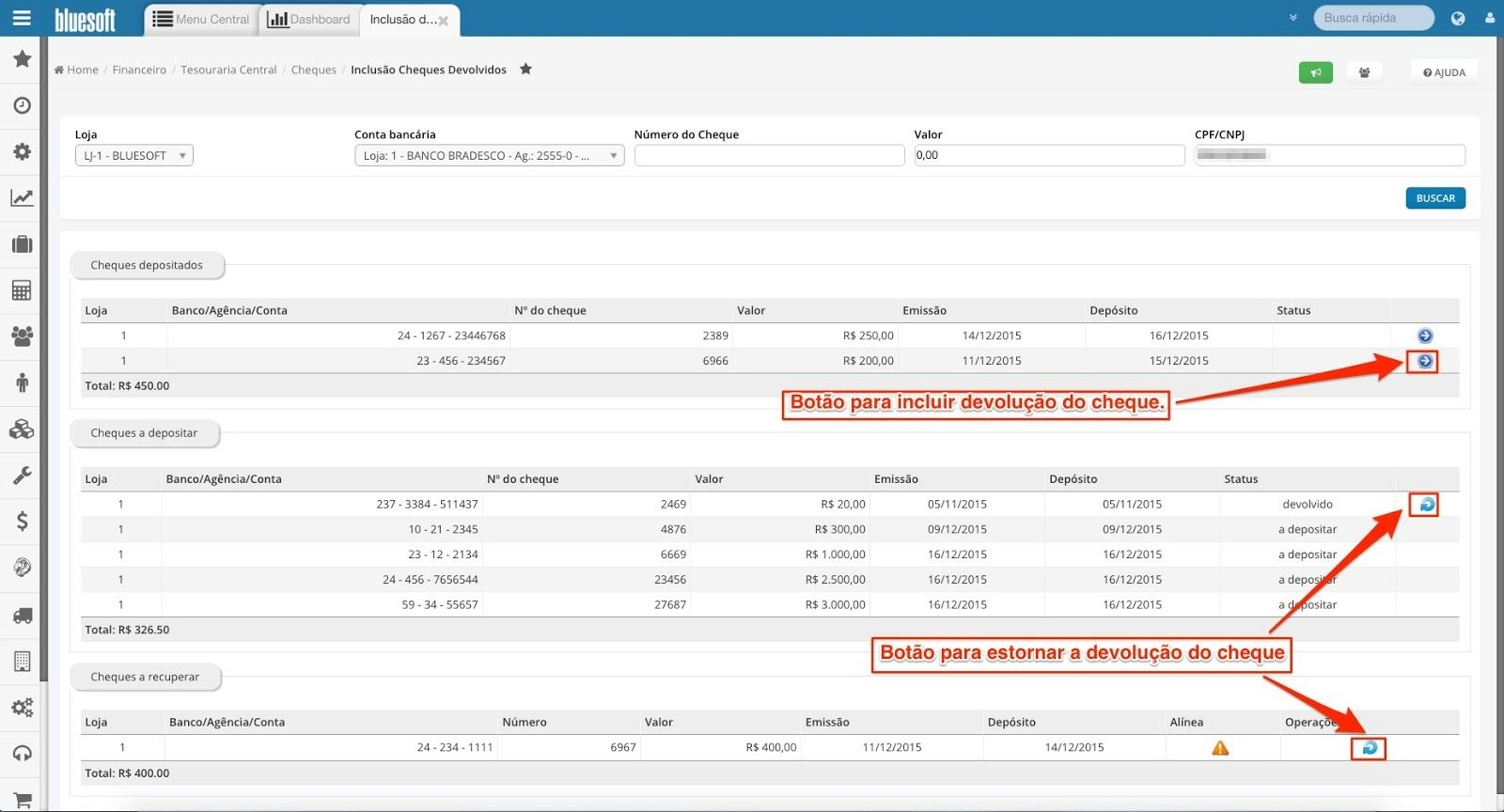Open the gear settings sidebar icon
Image resolution: width=1504 pixels, height=812 pixels.
tap(22, 151)
